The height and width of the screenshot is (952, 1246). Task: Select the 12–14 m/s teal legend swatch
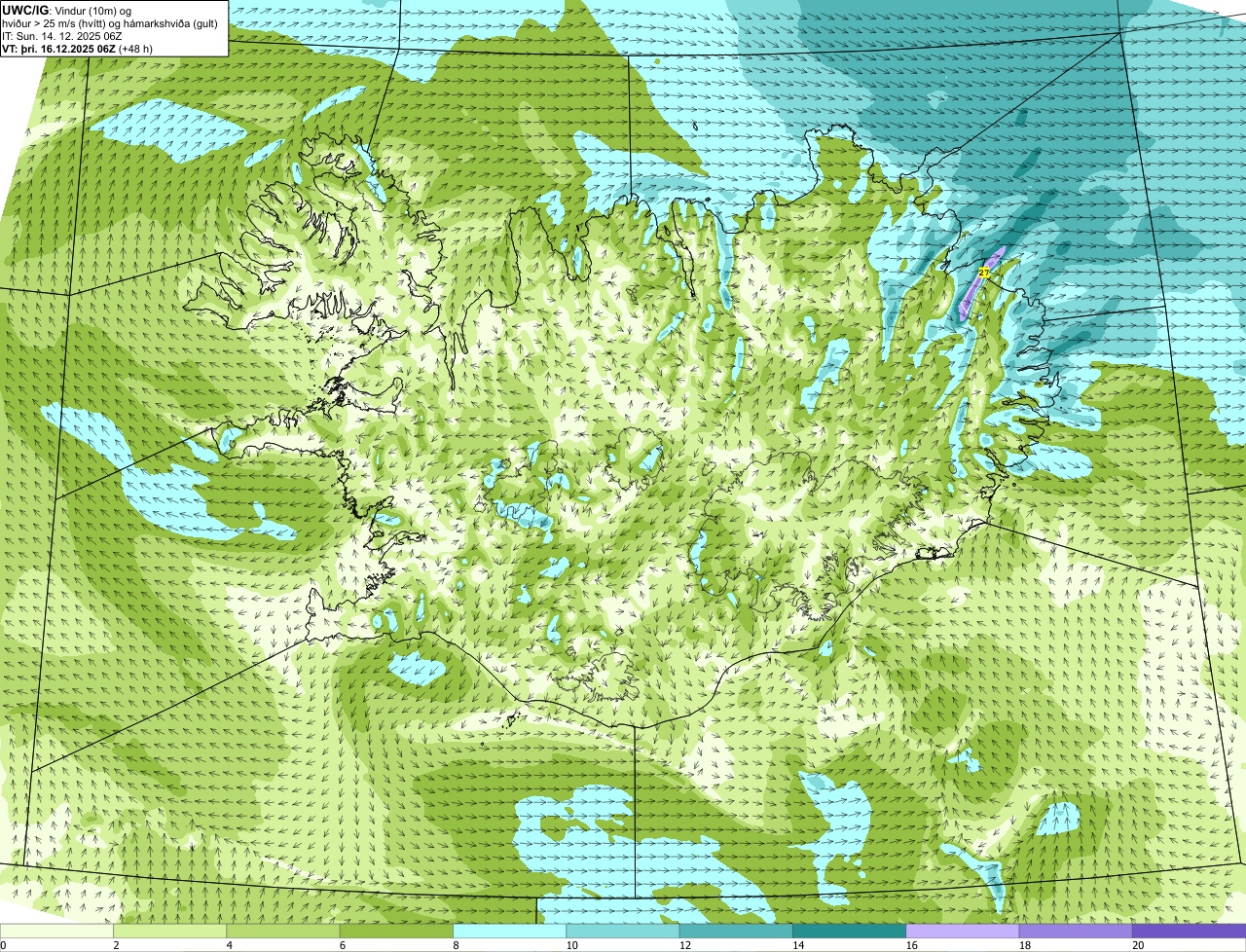736,931
